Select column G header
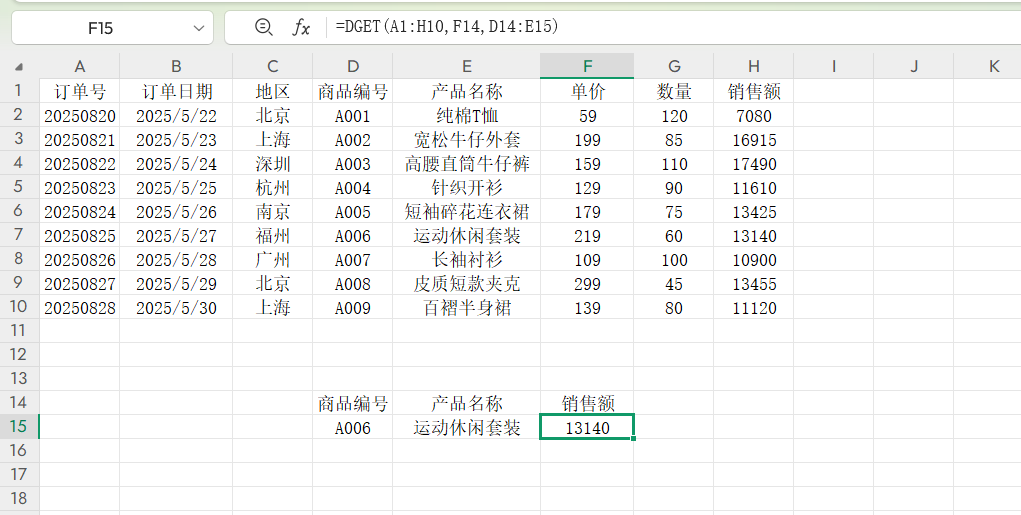1021x515 pixels. (x=674, y=66)
